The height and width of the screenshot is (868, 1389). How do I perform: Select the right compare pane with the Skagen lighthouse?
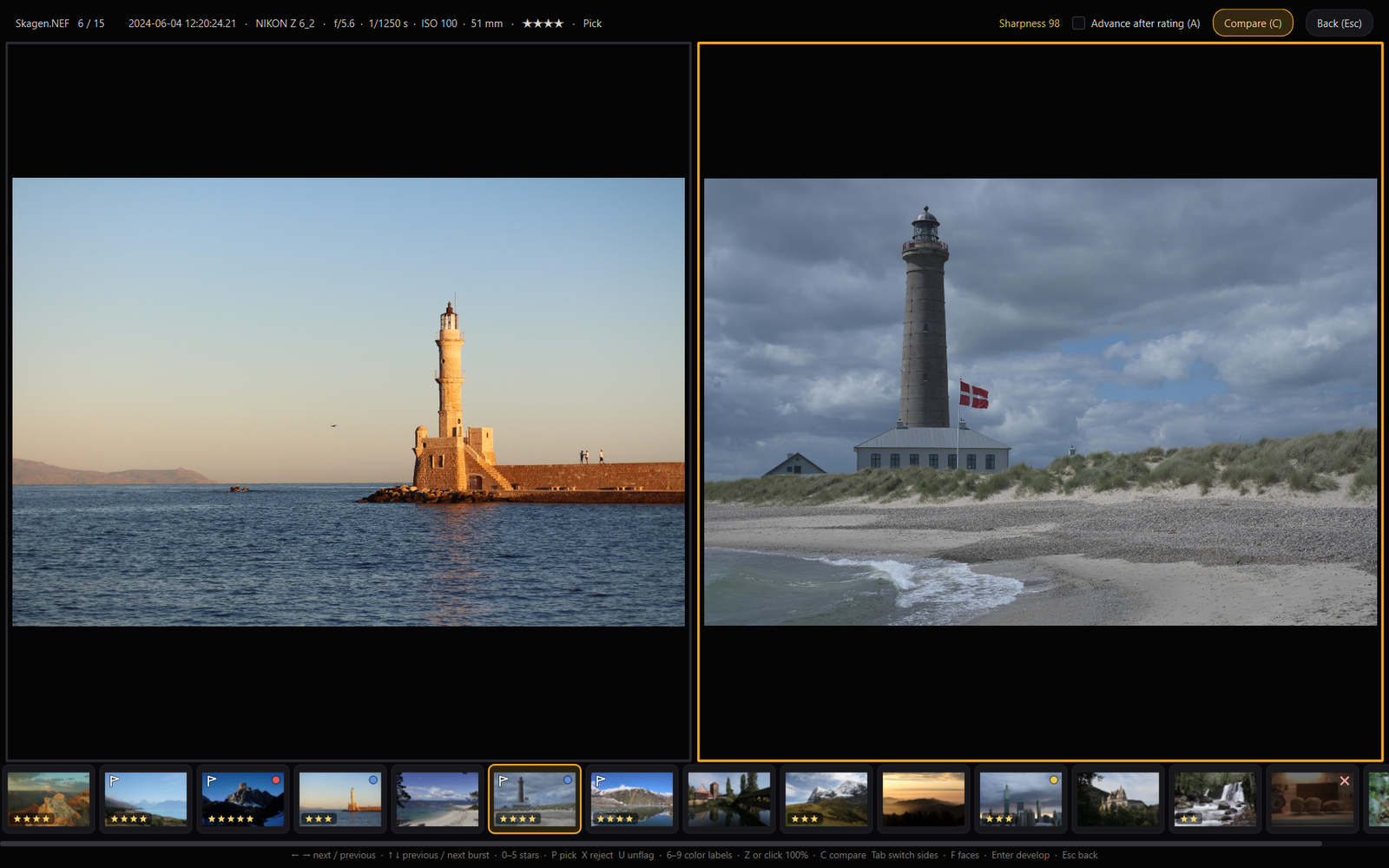pyautogui.click(x=1040, y=402)
